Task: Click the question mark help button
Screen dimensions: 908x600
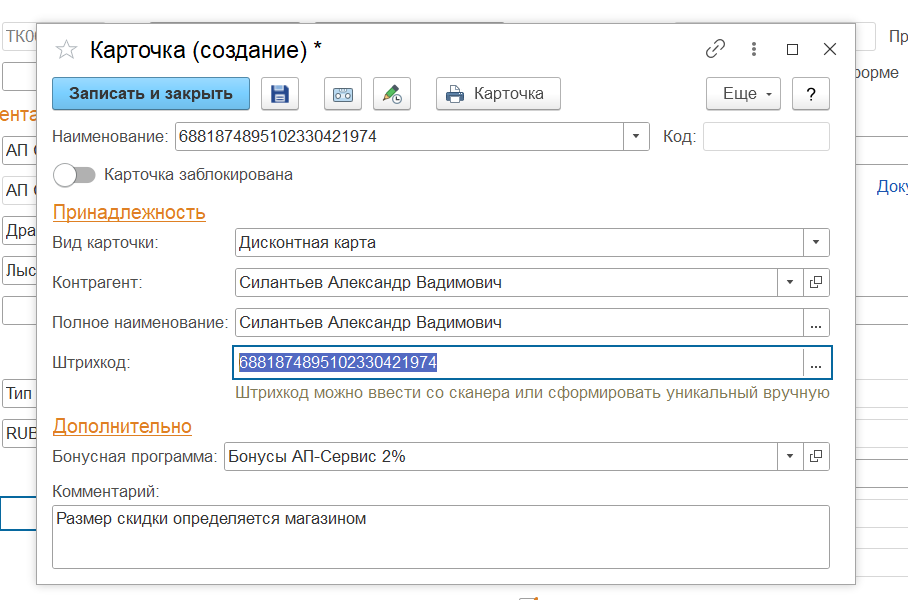Action: pos(810,94)
